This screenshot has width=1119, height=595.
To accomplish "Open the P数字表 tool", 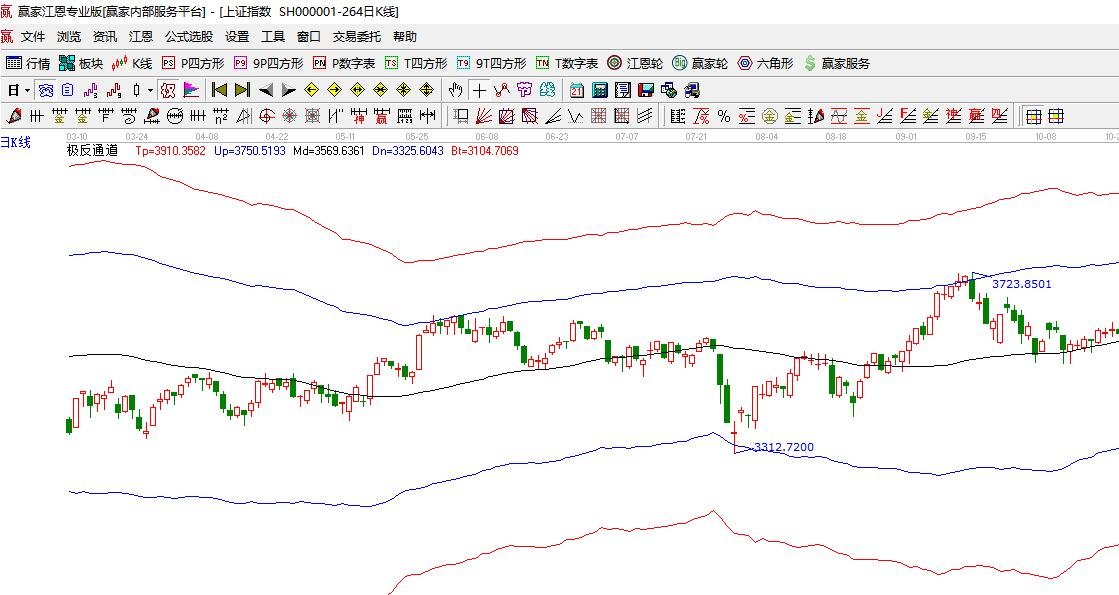I will [x=343, y=63].
